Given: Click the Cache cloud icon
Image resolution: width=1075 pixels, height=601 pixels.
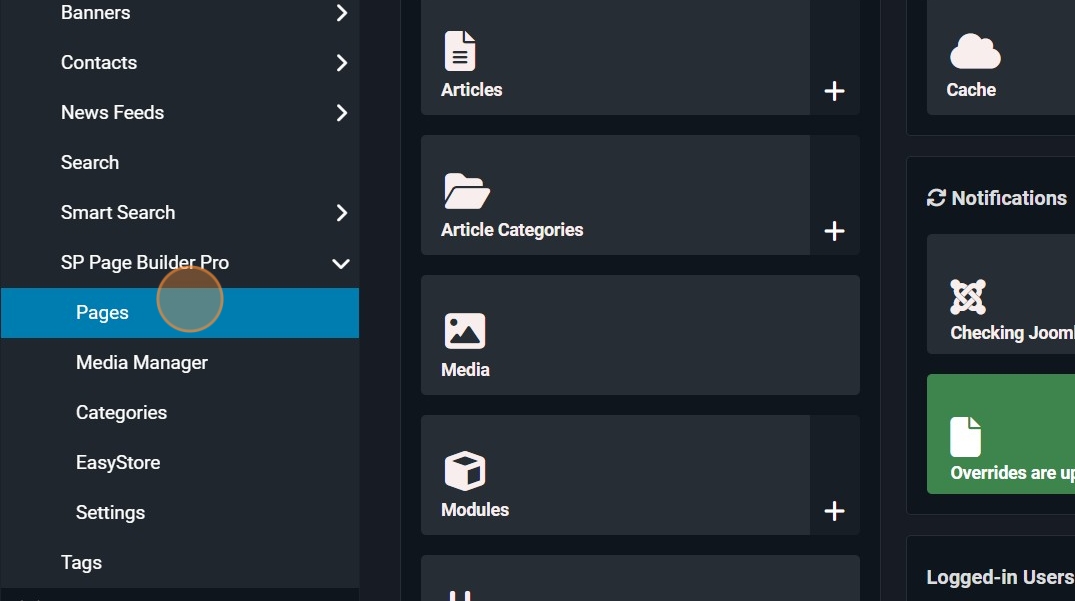Looking at the screenshot, I should (x=975, y=51).
